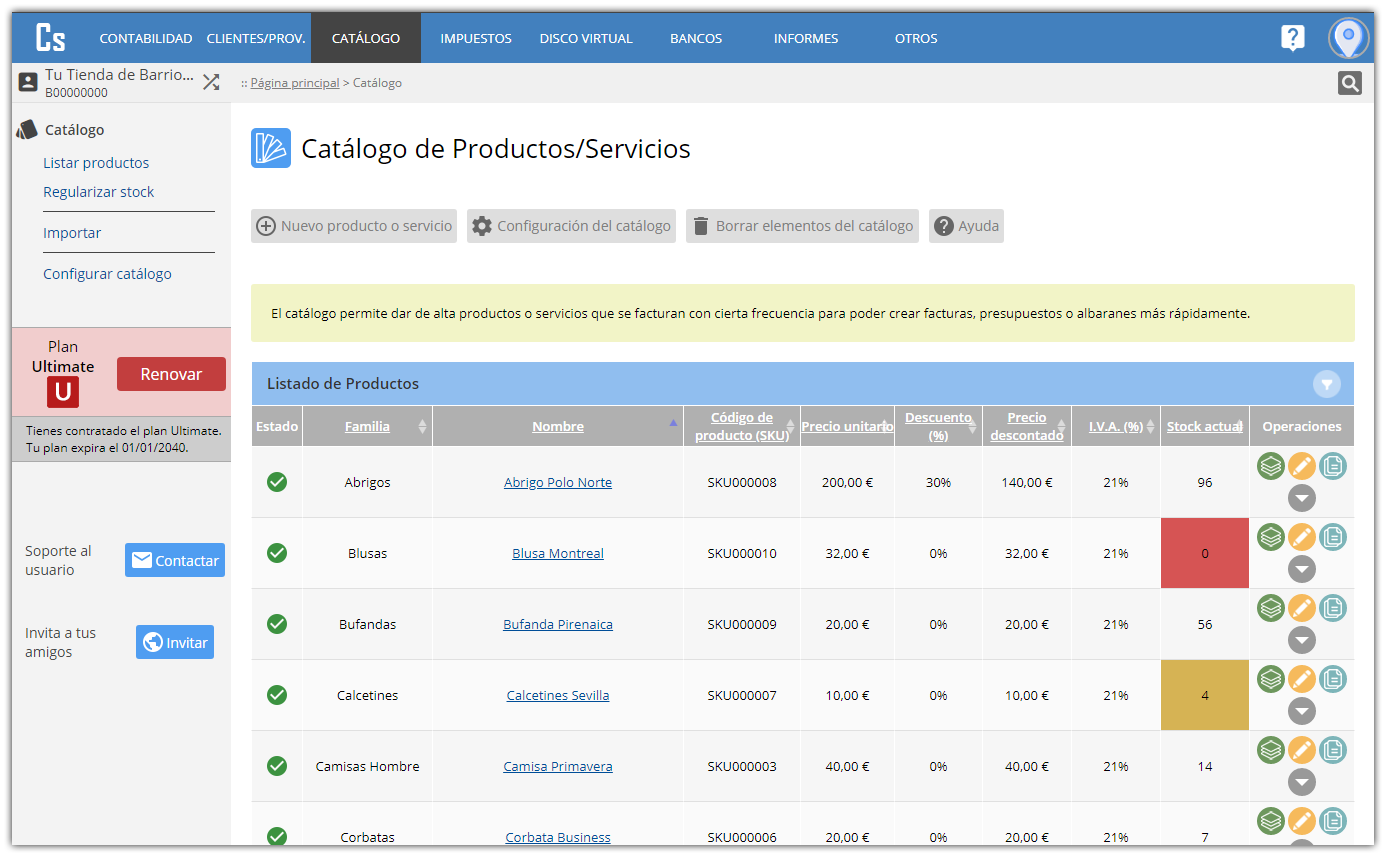1386x857 pixels.
Task: Expand the operations dropdown for Camisa Primavera
Action: 1301,783
